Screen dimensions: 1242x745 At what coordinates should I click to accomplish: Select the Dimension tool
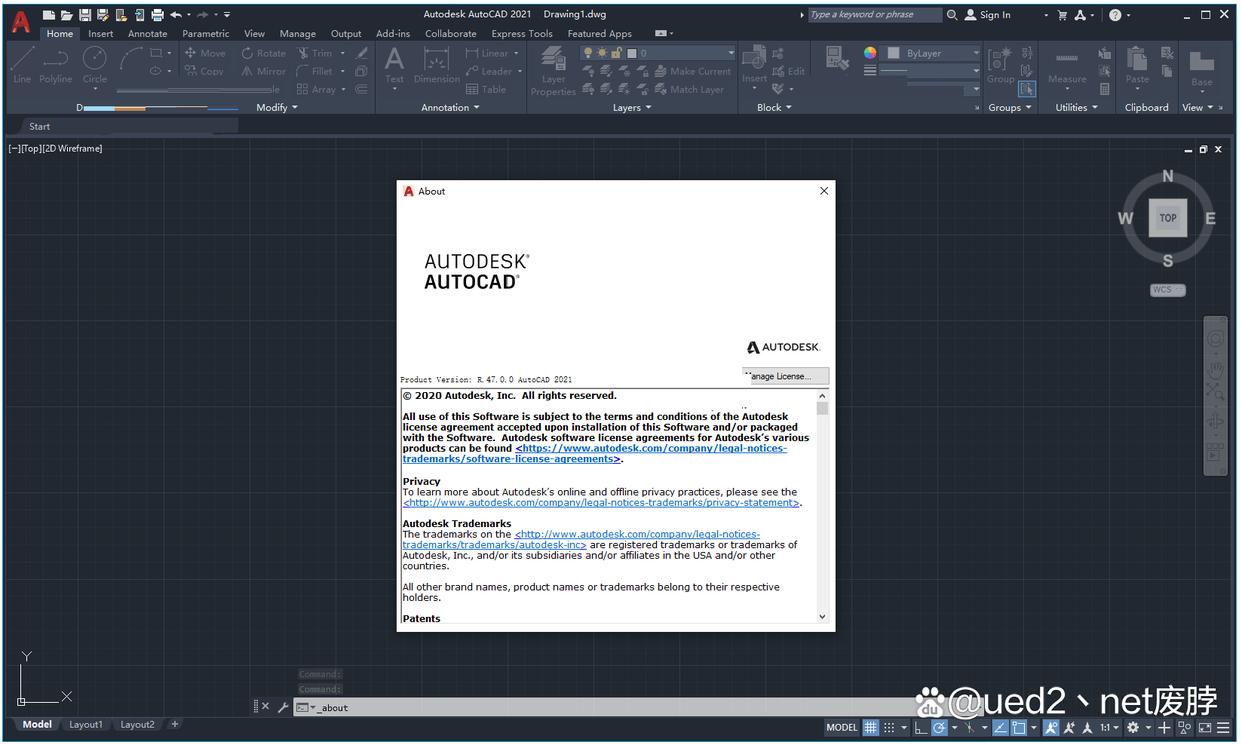[x=437, y=65]
